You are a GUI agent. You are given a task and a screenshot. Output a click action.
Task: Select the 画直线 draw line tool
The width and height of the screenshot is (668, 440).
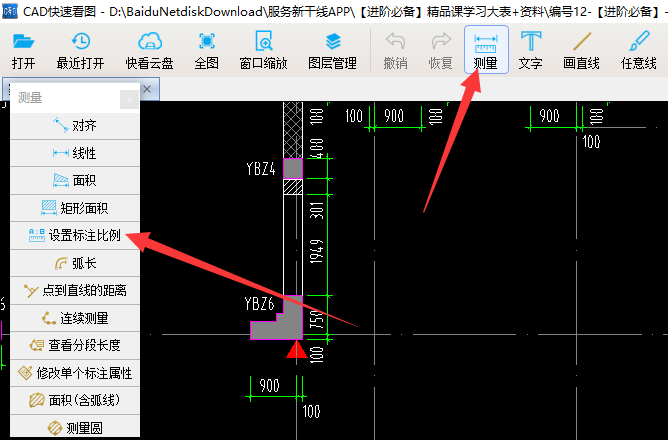pyautogui.click(x=582, y=50)
